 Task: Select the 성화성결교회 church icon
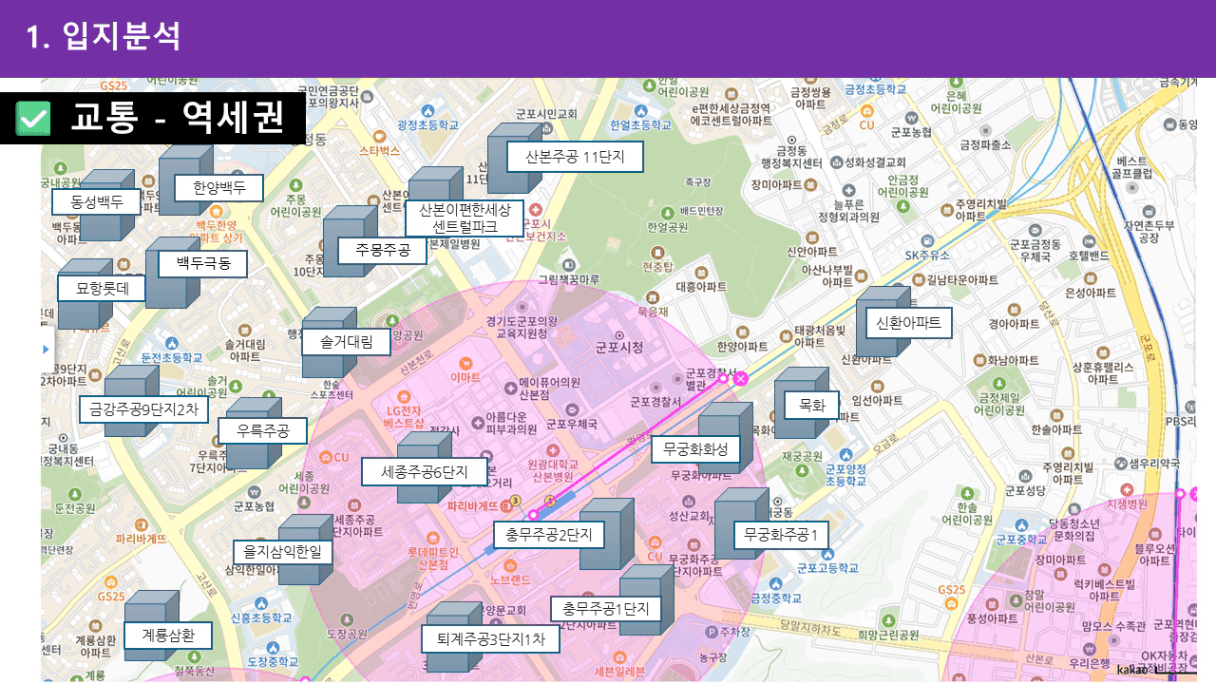(837, 161)
